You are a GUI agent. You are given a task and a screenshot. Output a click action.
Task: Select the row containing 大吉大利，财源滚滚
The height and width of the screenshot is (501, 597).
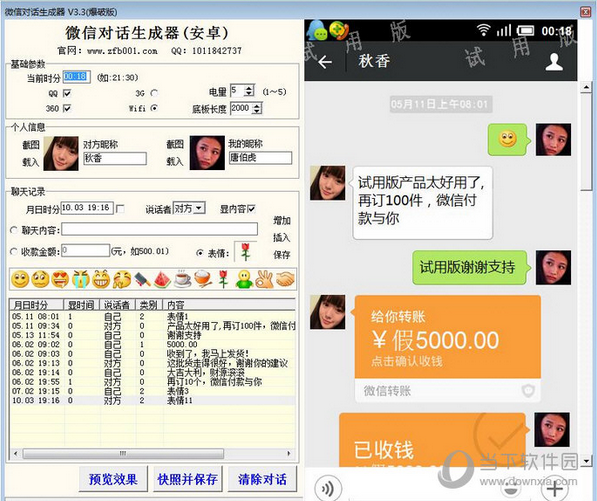coord(153,373)
